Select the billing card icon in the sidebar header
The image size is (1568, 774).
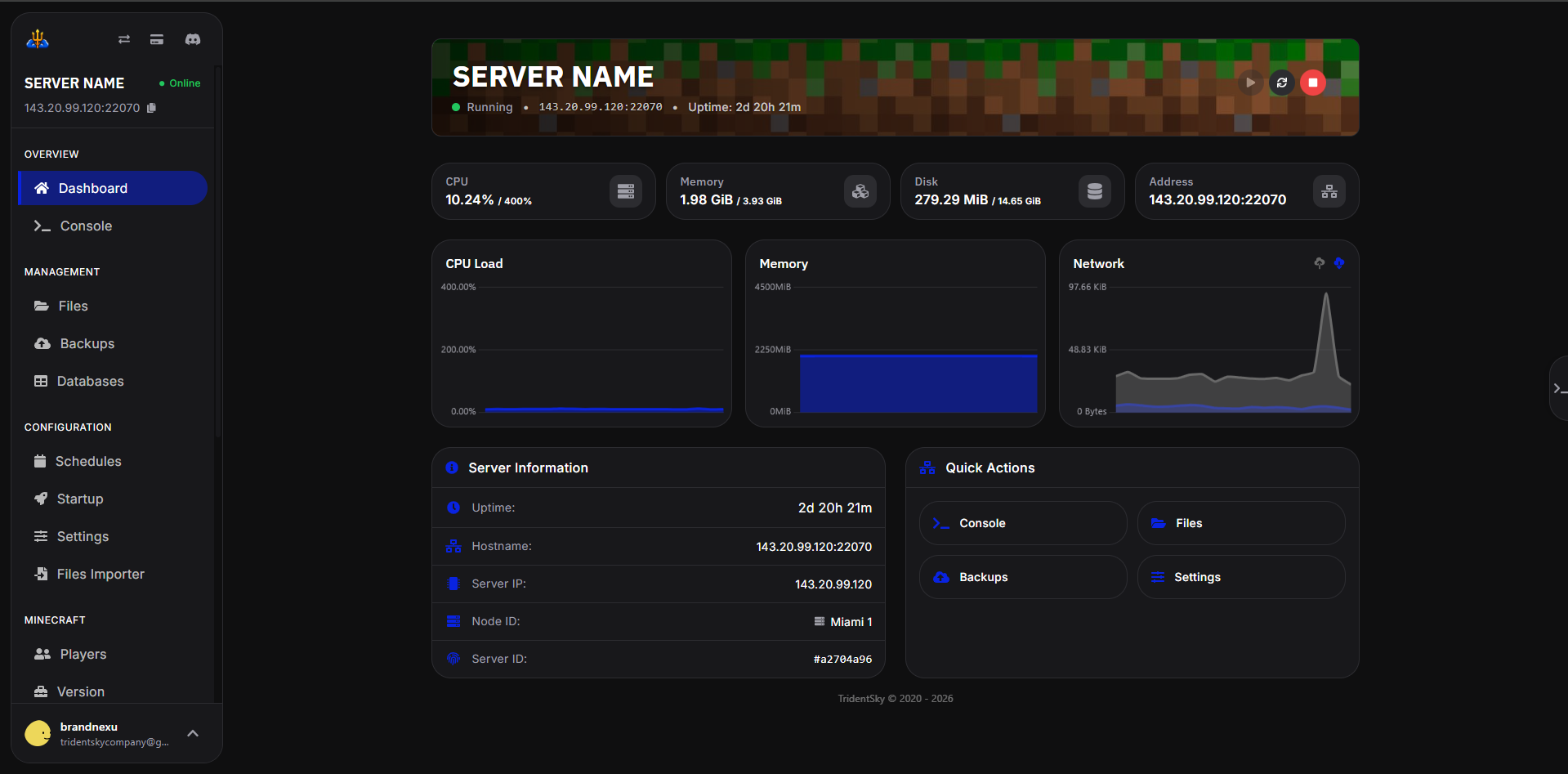pyautogui.click(x=156, y=38)
